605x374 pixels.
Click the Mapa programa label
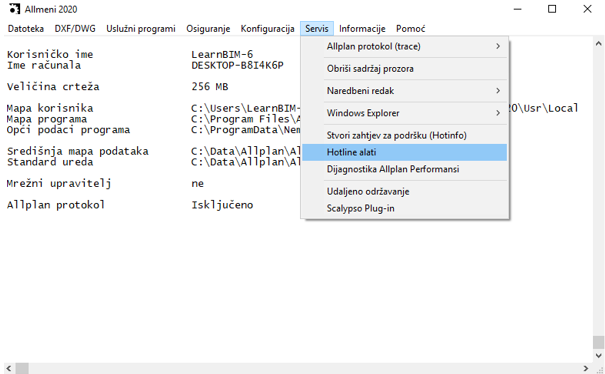[x=47, y=119]
